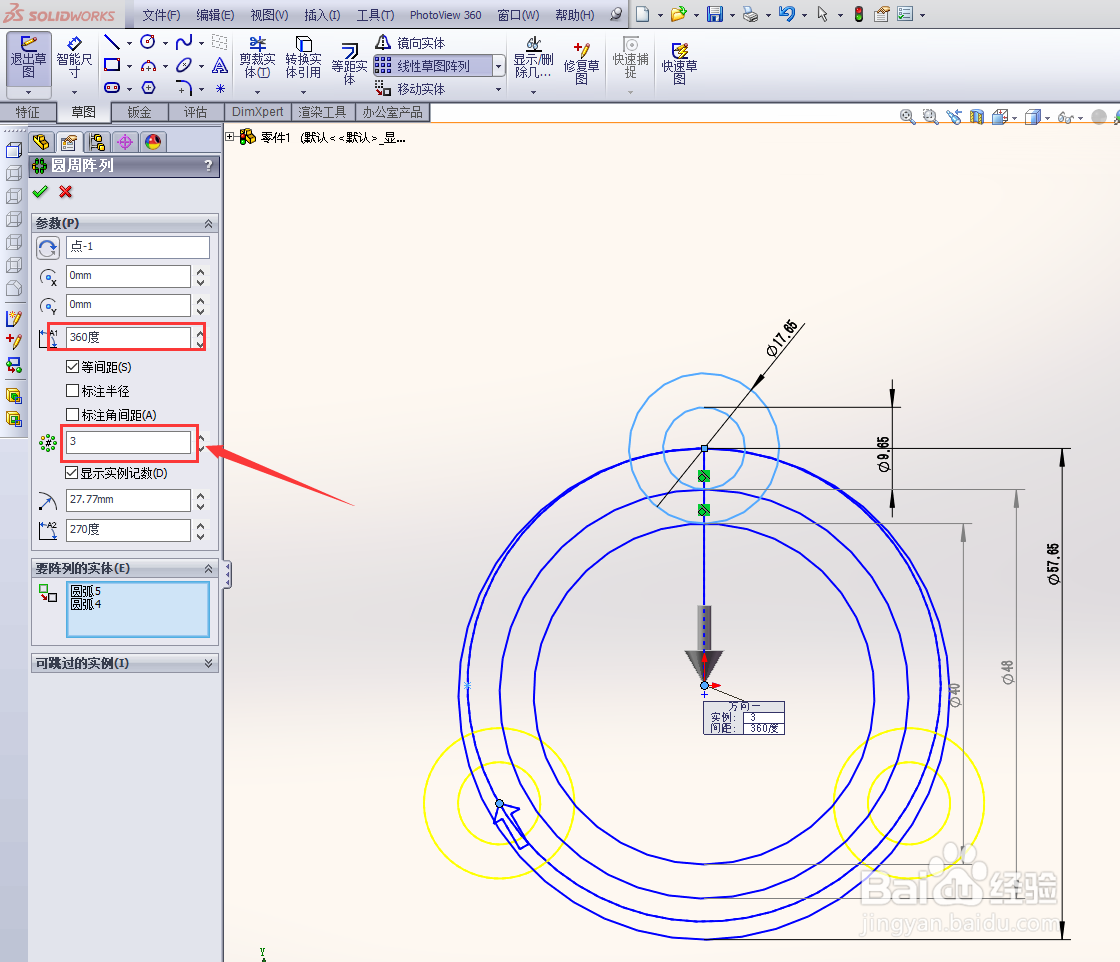The width and height of the screenshot is (1120, 962).
Task: Select 圆弧5 in entities list
Action: (86, 591)
